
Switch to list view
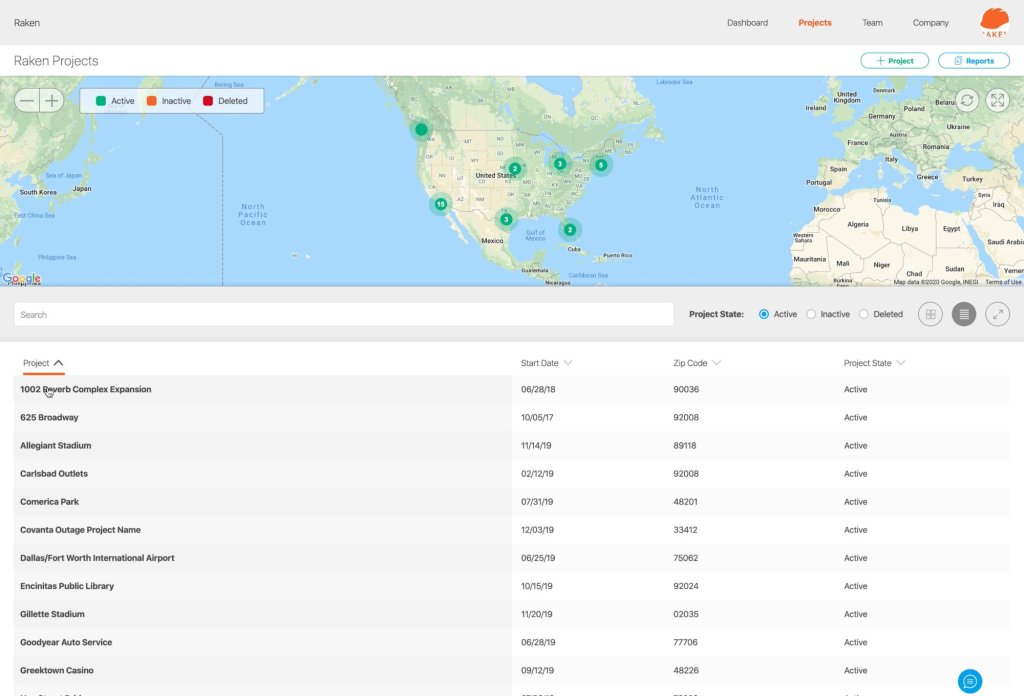click(964, 314)
